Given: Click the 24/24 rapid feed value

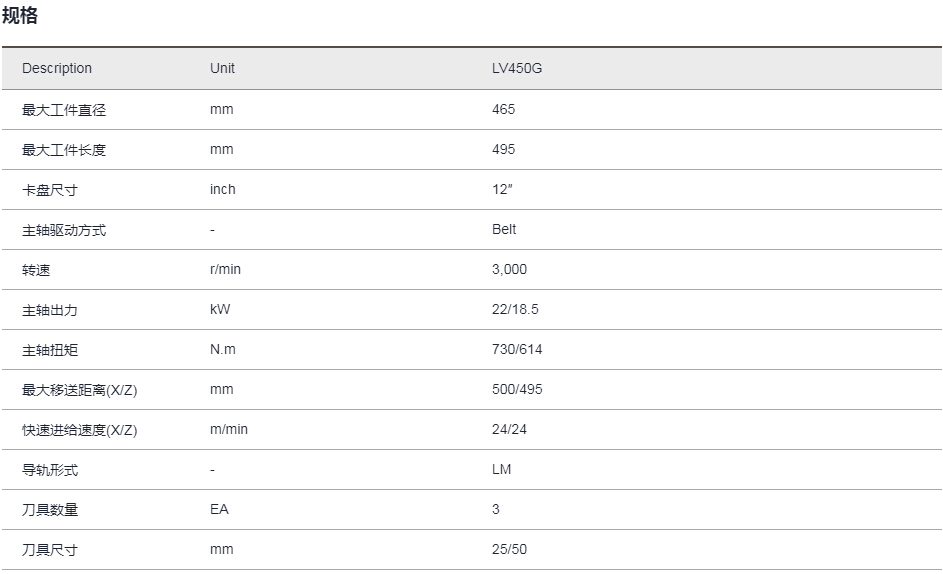Looking at the screenshot, I should 509,429.
